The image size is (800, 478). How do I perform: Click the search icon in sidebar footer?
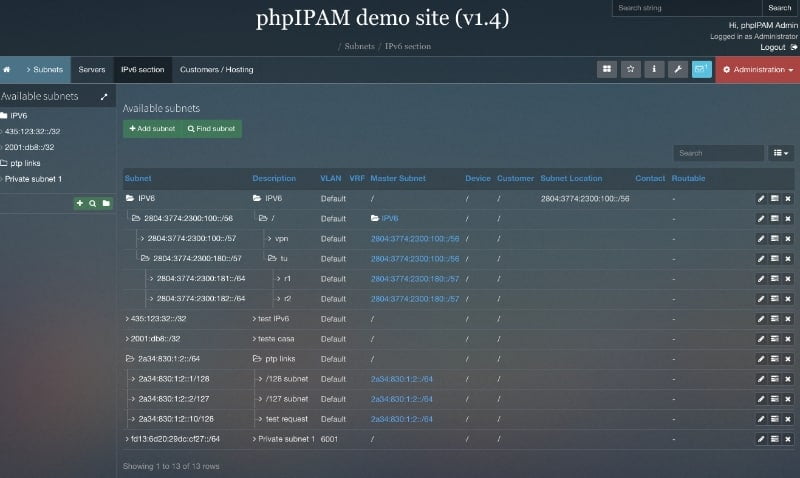[92, 203]
